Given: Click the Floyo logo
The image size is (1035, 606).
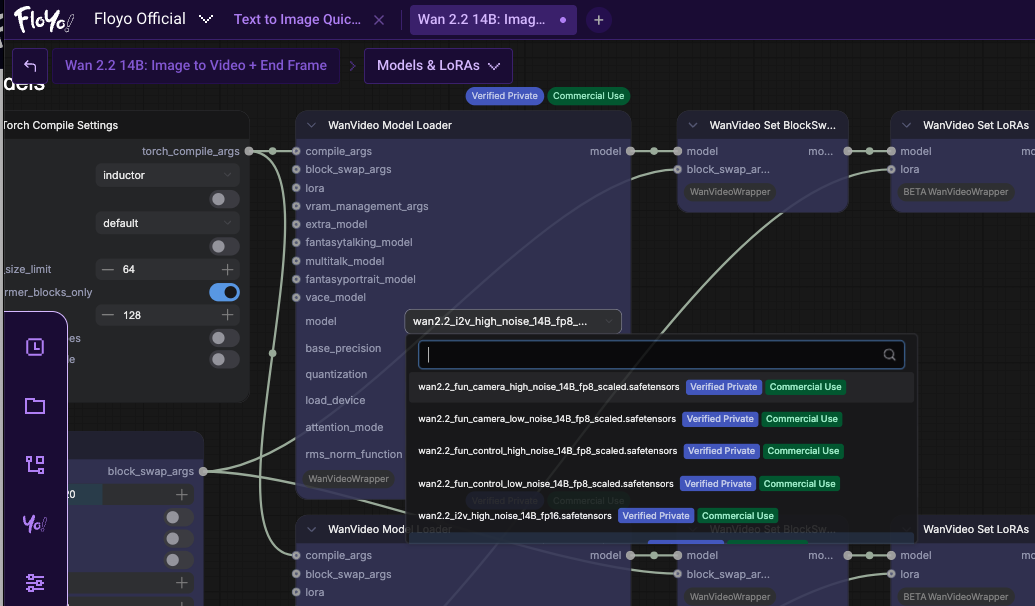Looking at the screenshot, I should pyautogui.click(x=44, y=19).
